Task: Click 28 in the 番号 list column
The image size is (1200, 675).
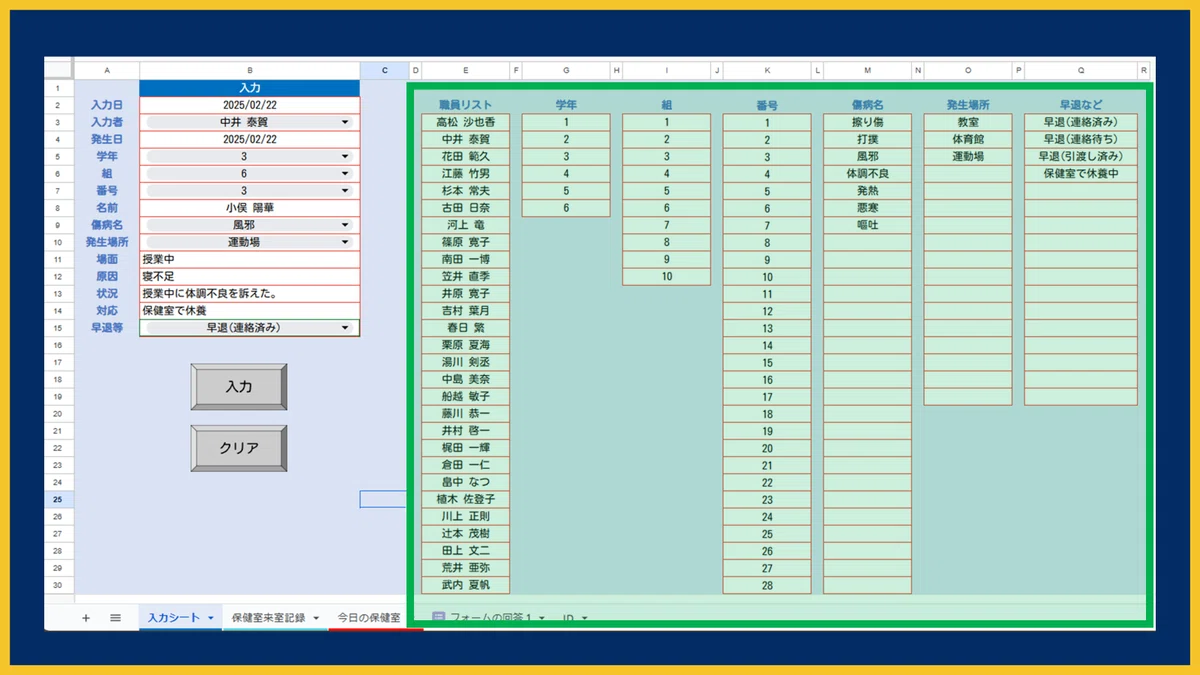Action: point(767,585)
